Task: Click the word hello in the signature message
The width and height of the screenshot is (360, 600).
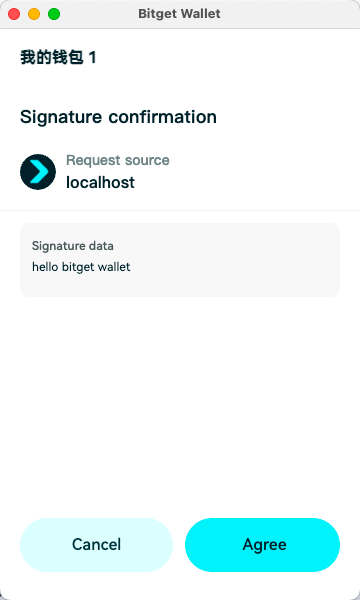Action: click(x=45, y=266)
